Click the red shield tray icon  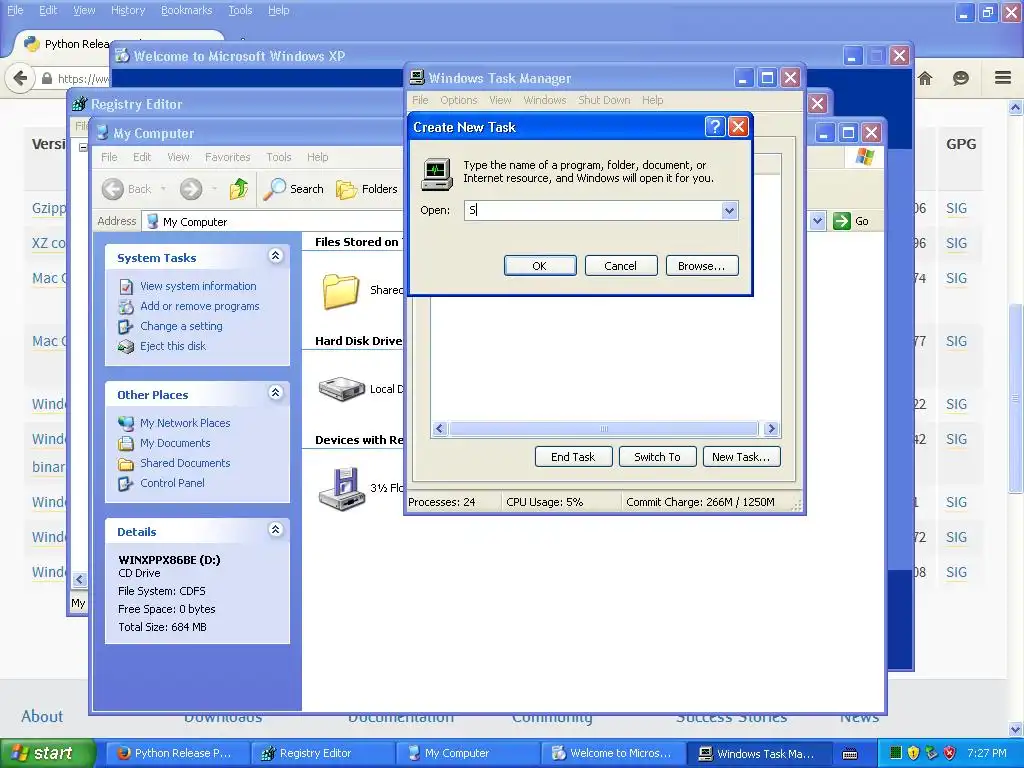click(x=950, y=753)
